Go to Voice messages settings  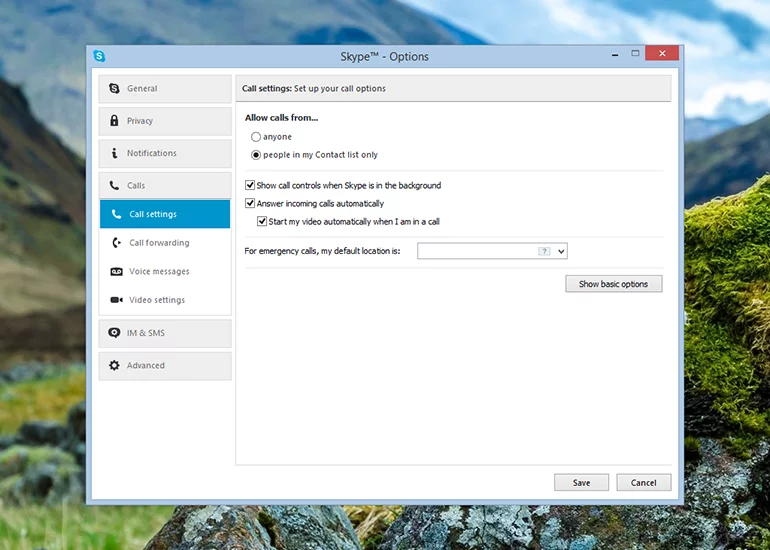(x=165, y=271)
